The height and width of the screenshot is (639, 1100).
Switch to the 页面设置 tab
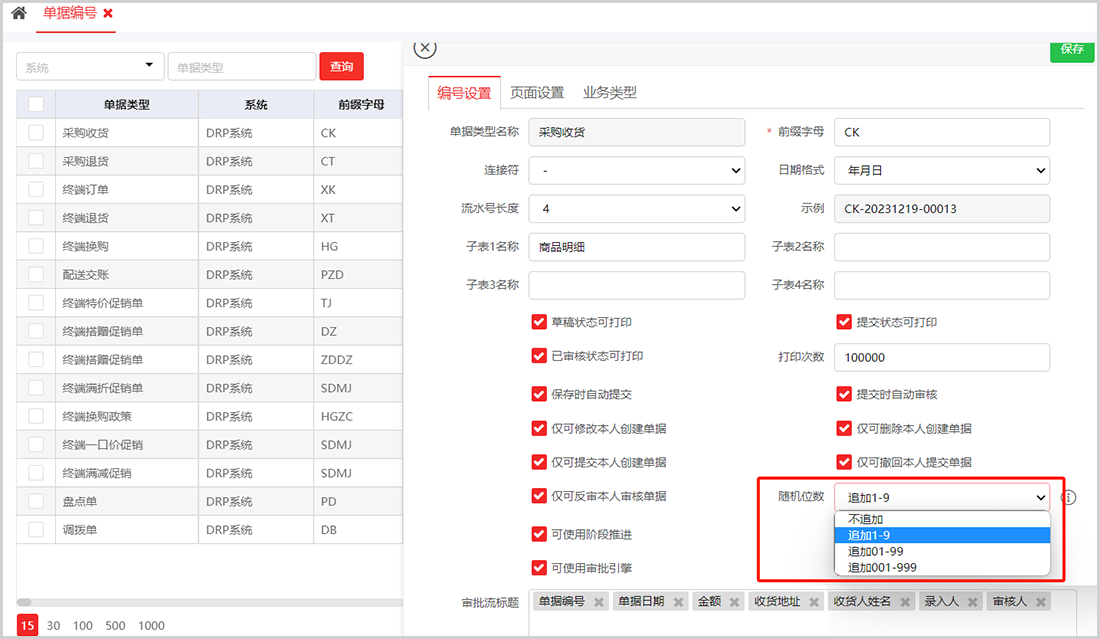[x=537, y=93]
